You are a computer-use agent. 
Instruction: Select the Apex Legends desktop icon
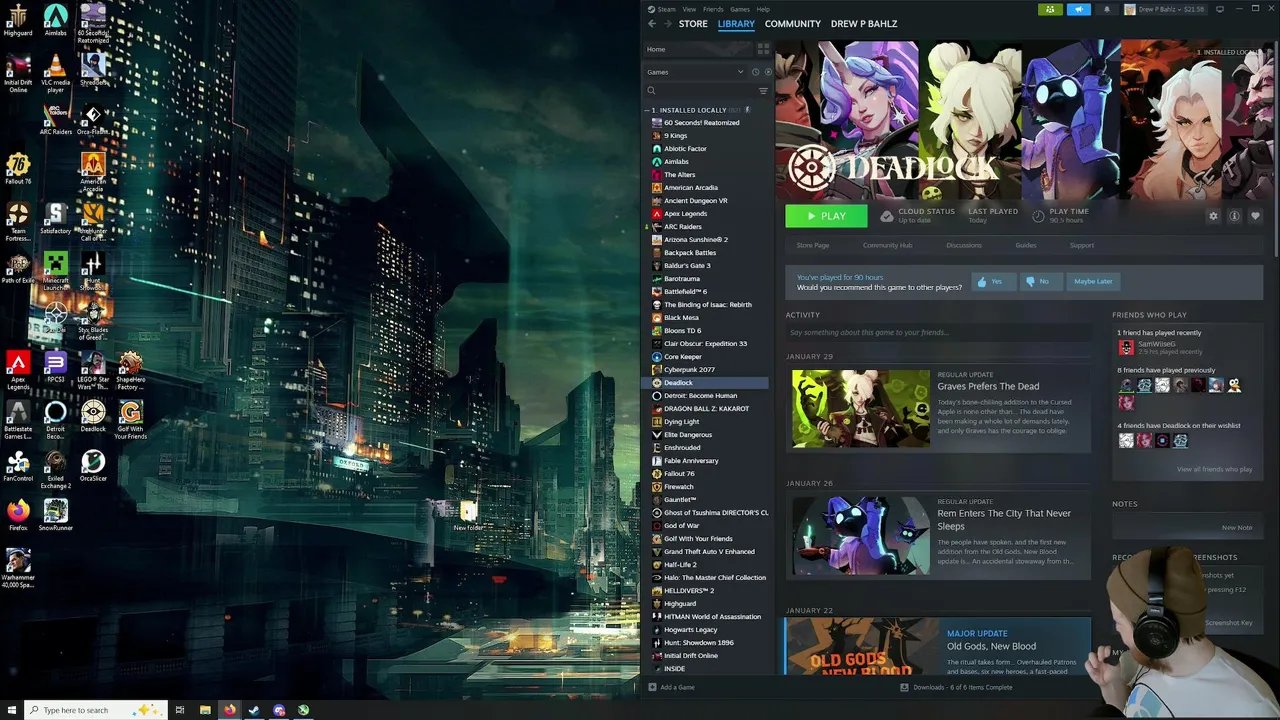point(18,370)
